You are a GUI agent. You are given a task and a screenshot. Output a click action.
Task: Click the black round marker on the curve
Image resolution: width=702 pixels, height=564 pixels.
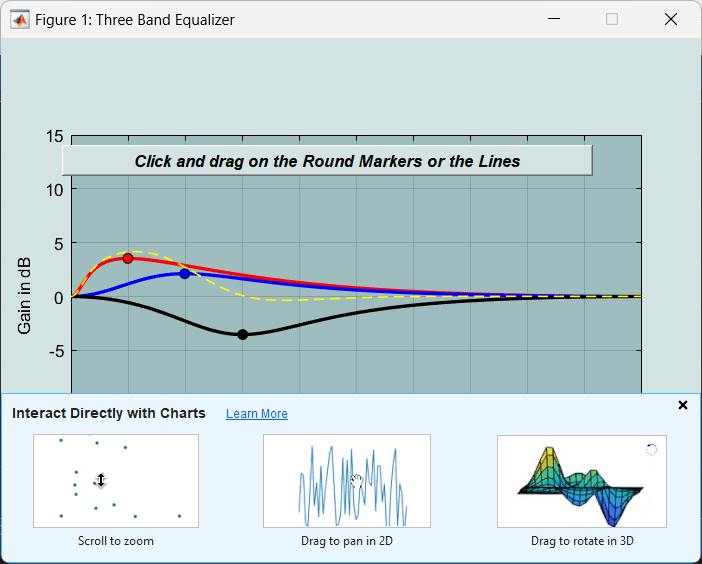243,334
